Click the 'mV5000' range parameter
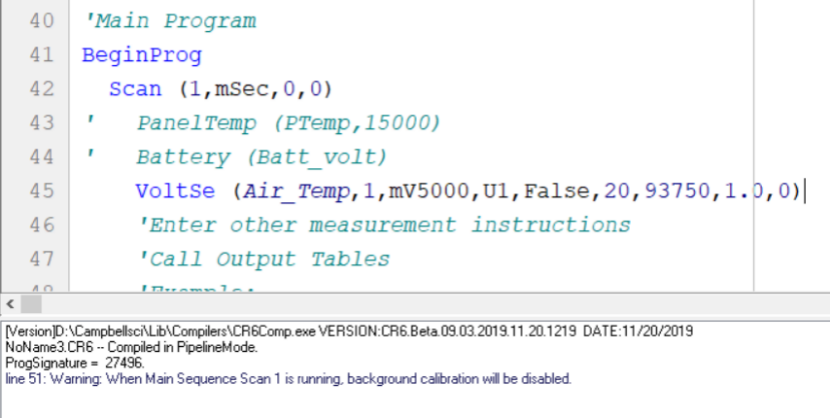The width and height of the screenshot is (832, 418). [x=429, y=190]
